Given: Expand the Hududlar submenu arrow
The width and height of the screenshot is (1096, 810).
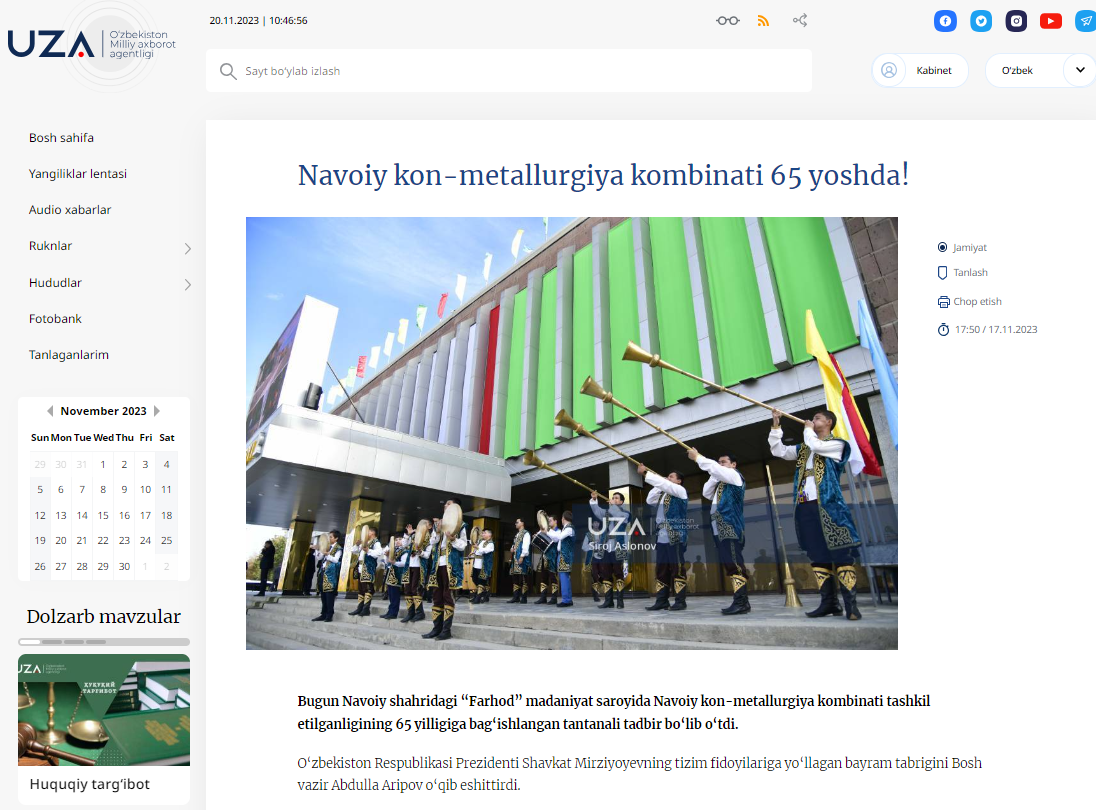Looking at the screenshot, I should [187, 285].
